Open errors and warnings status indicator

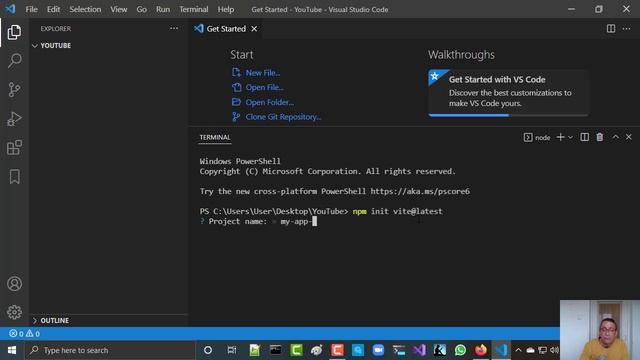[24, 333]
